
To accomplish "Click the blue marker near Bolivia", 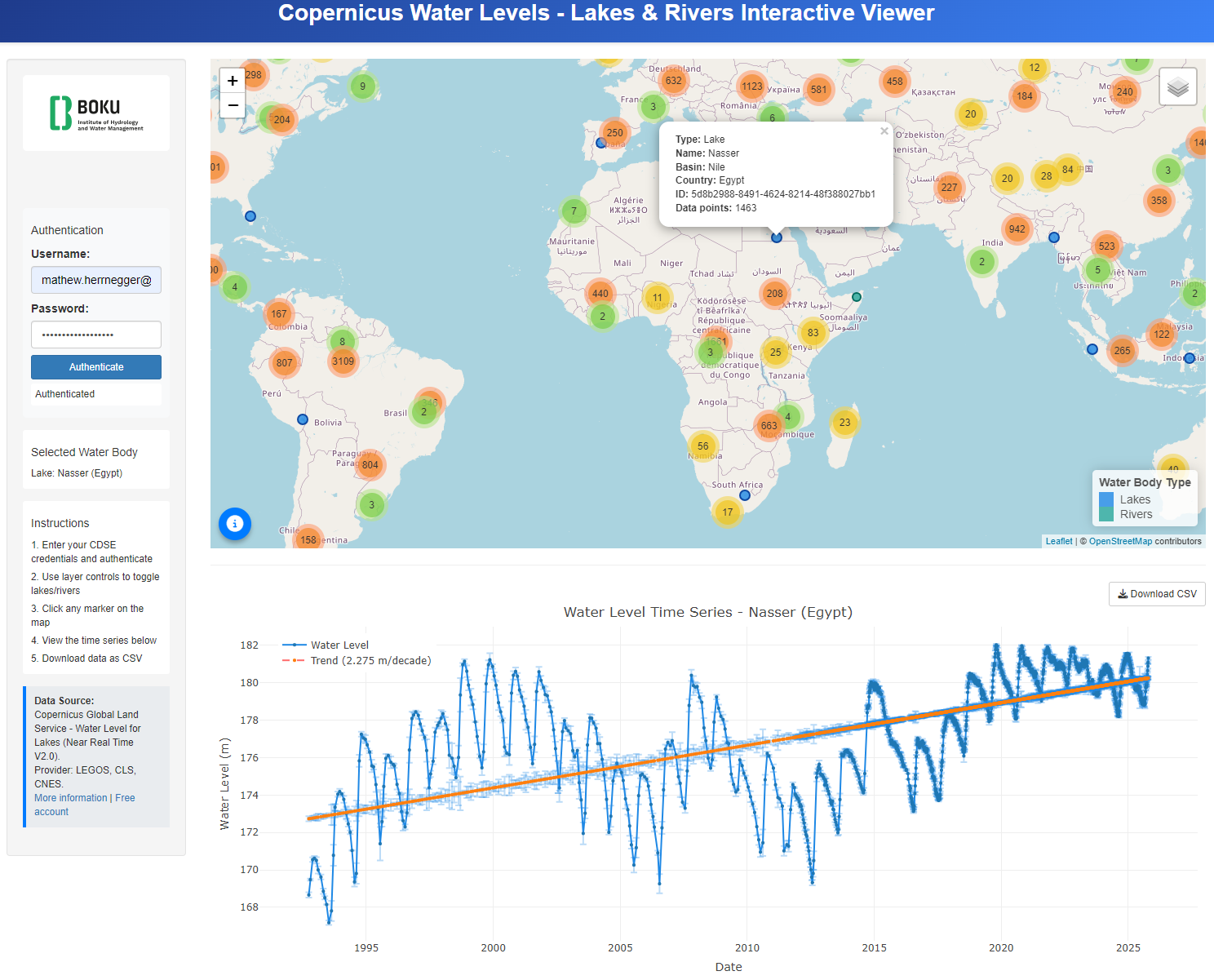I will 303,419.
